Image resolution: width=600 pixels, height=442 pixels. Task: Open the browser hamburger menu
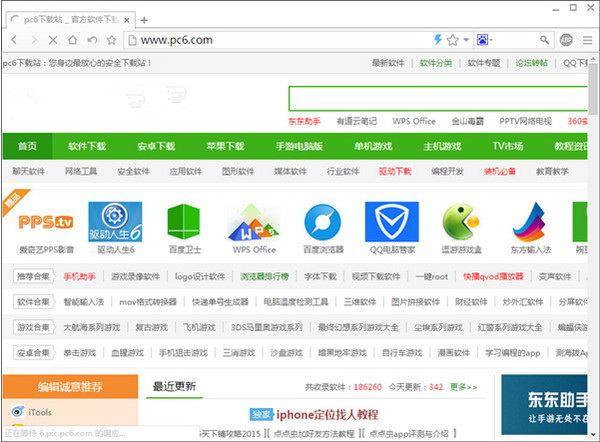[587, 40]
